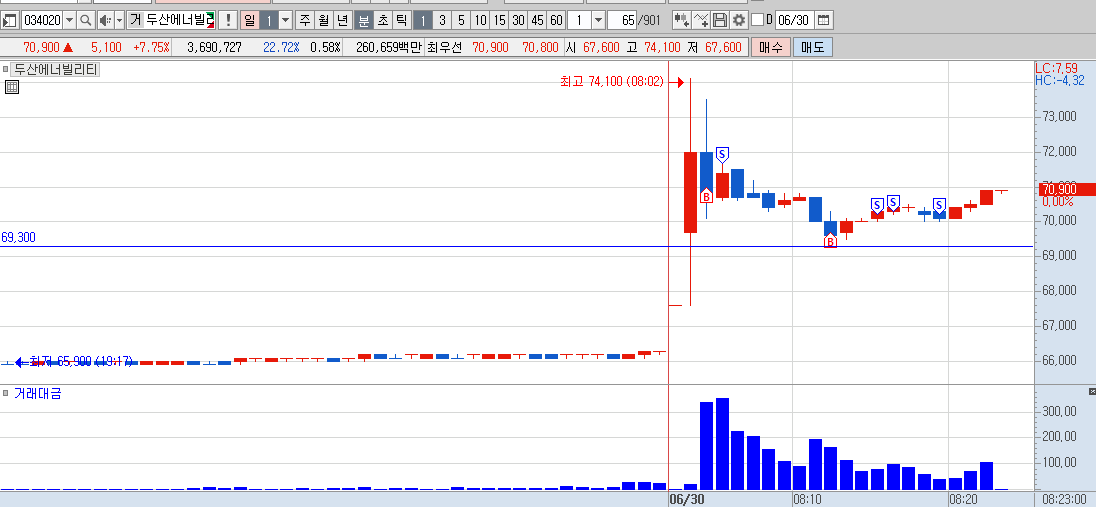Click the 거래대금 indicator label
The width and height of the screenshot is (1096, 507).
[x=38, y=394]
